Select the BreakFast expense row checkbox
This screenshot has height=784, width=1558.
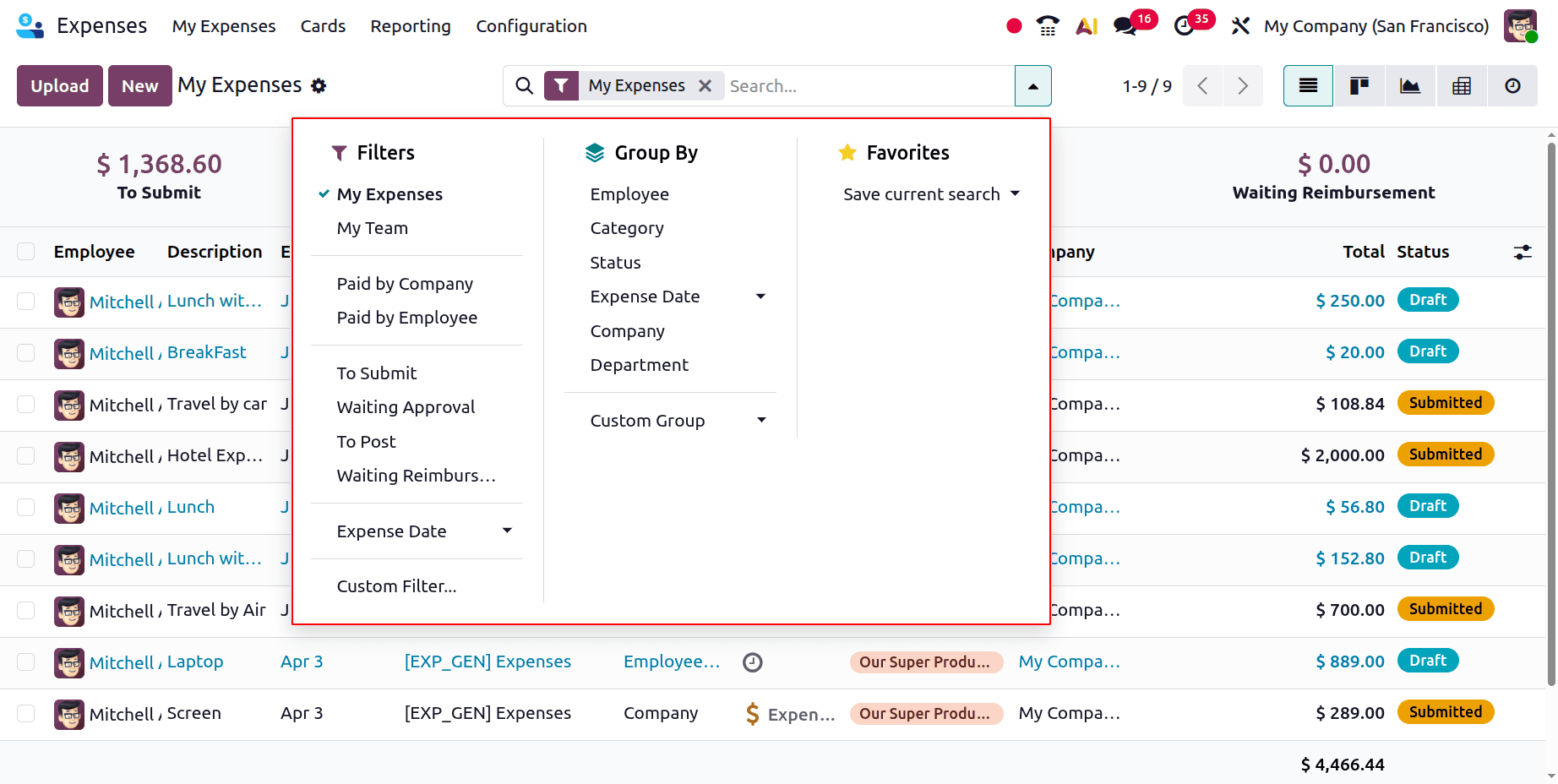[x=26, y=353]
